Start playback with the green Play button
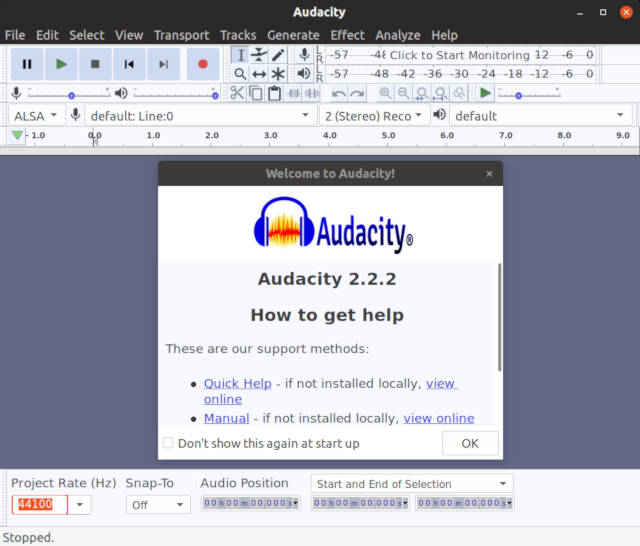This screenshot has width=640, height=546. [x=61, y=64]
